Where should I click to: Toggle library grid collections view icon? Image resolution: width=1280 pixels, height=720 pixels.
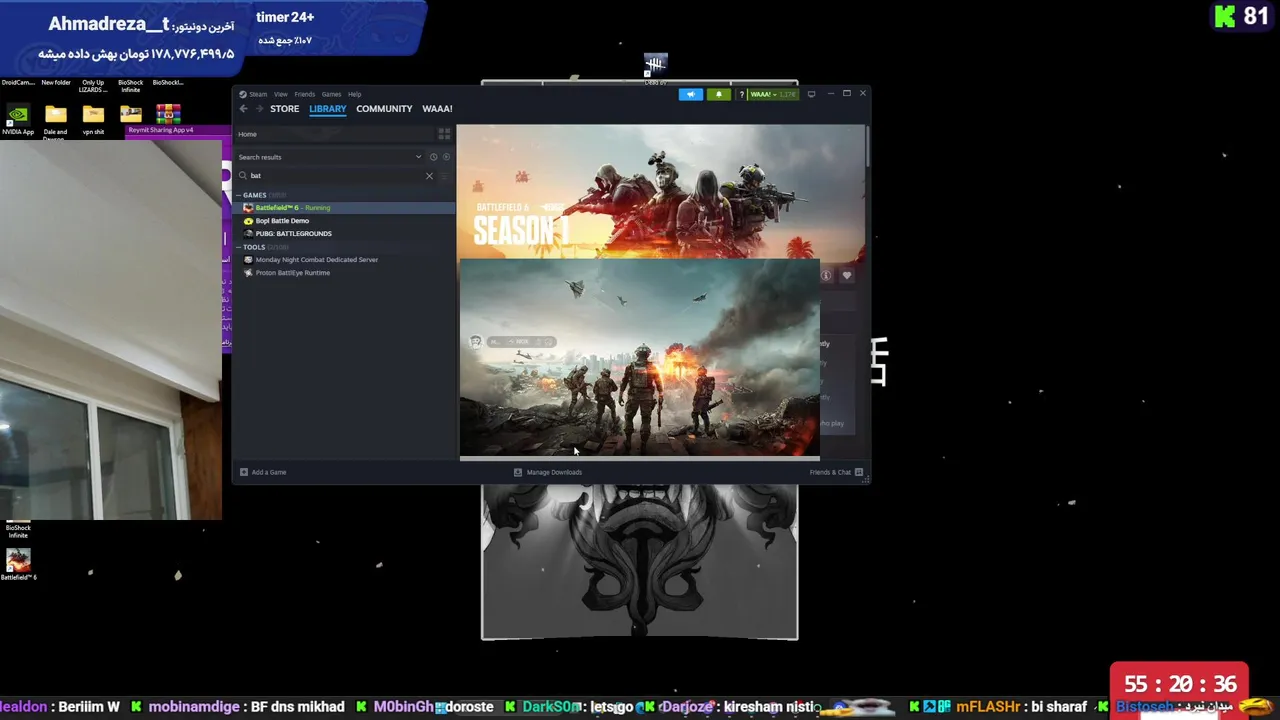point(444,134)
